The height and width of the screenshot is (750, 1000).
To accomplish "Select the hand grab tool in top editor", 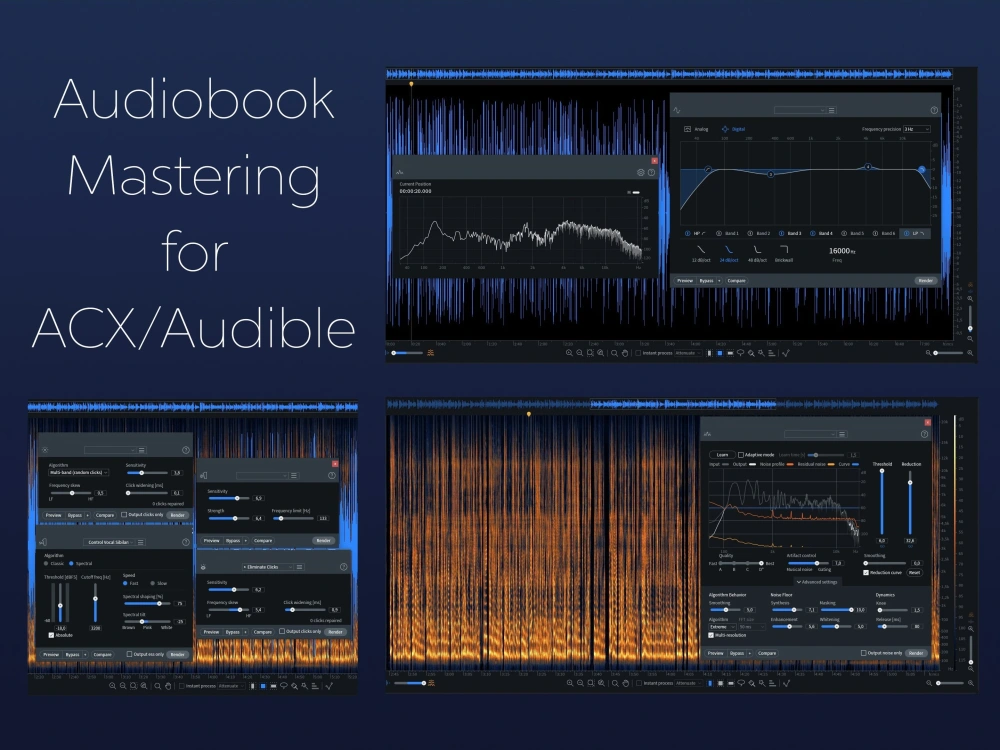I will coord(625,353).
